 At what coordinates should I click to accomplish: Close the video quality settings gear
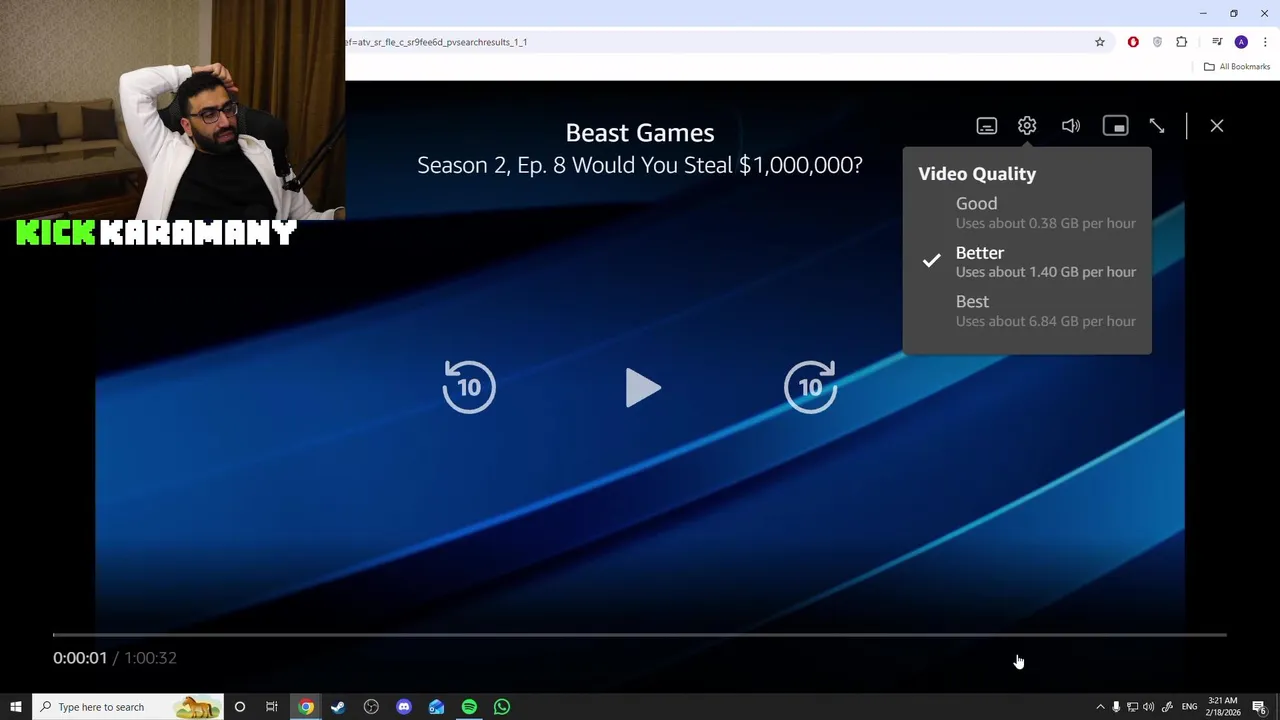tap(1027, 126)
